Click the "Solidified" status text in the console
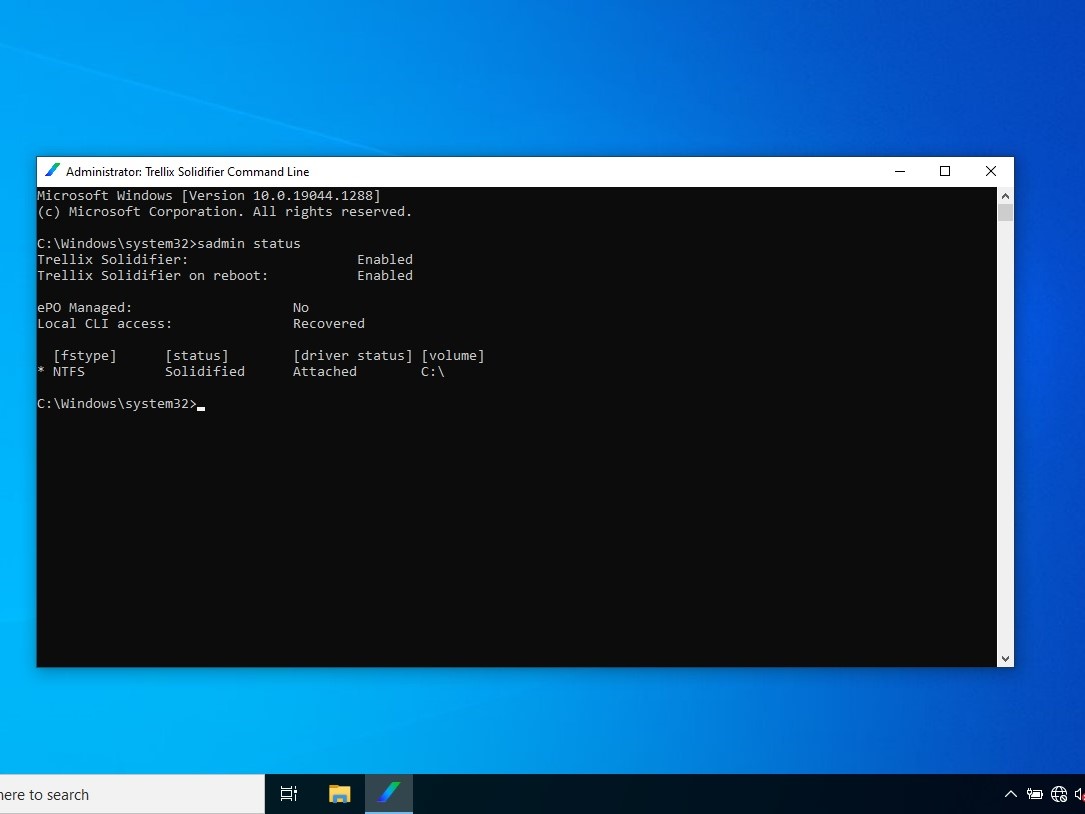Screen dimensions: 1085x814 coord(205,372)
